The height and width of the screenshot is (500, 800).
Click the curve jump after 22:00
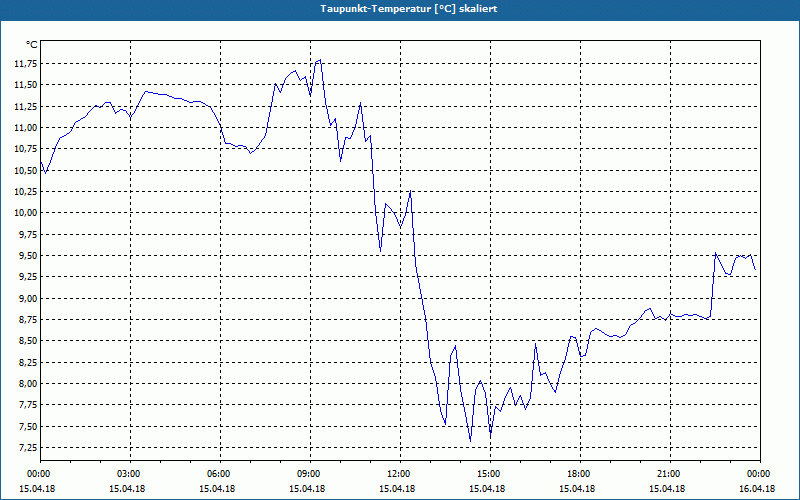pyautogui.click(x=713, y=284)
